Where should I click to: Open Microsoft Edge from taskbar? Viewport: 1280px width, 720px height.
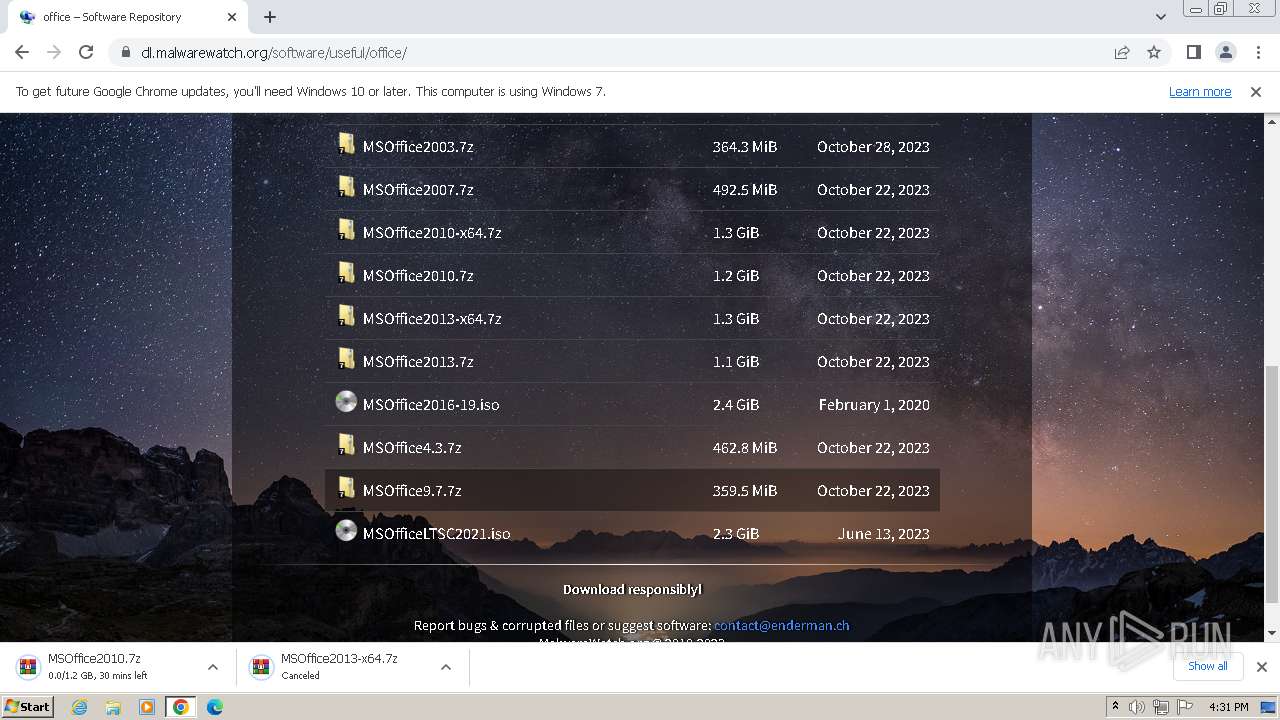(x=215, y=707)
